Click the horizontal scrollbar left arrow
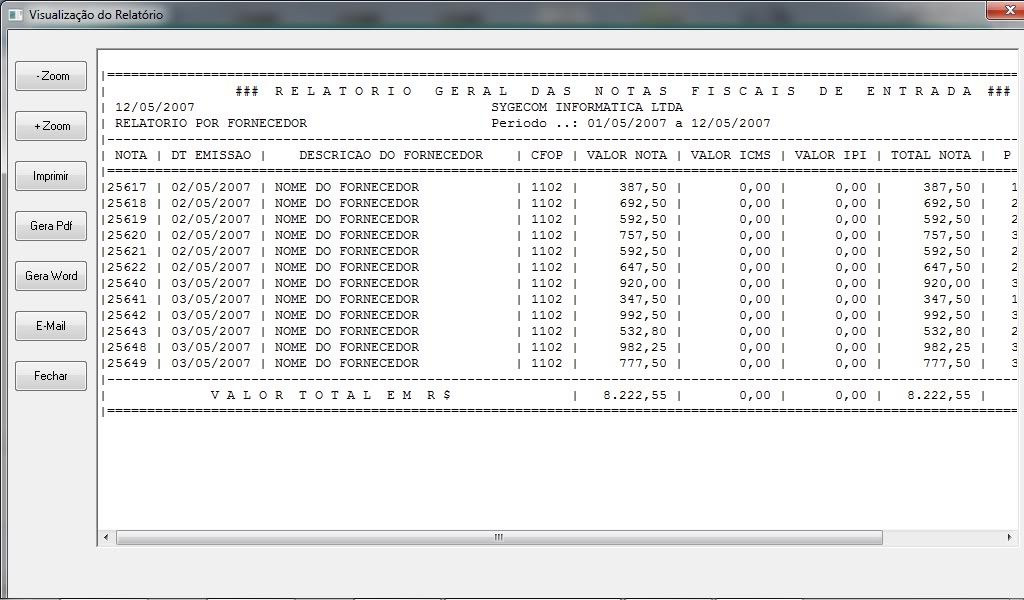The width and height of the screenshot is (1024, 600). [106, 538]
